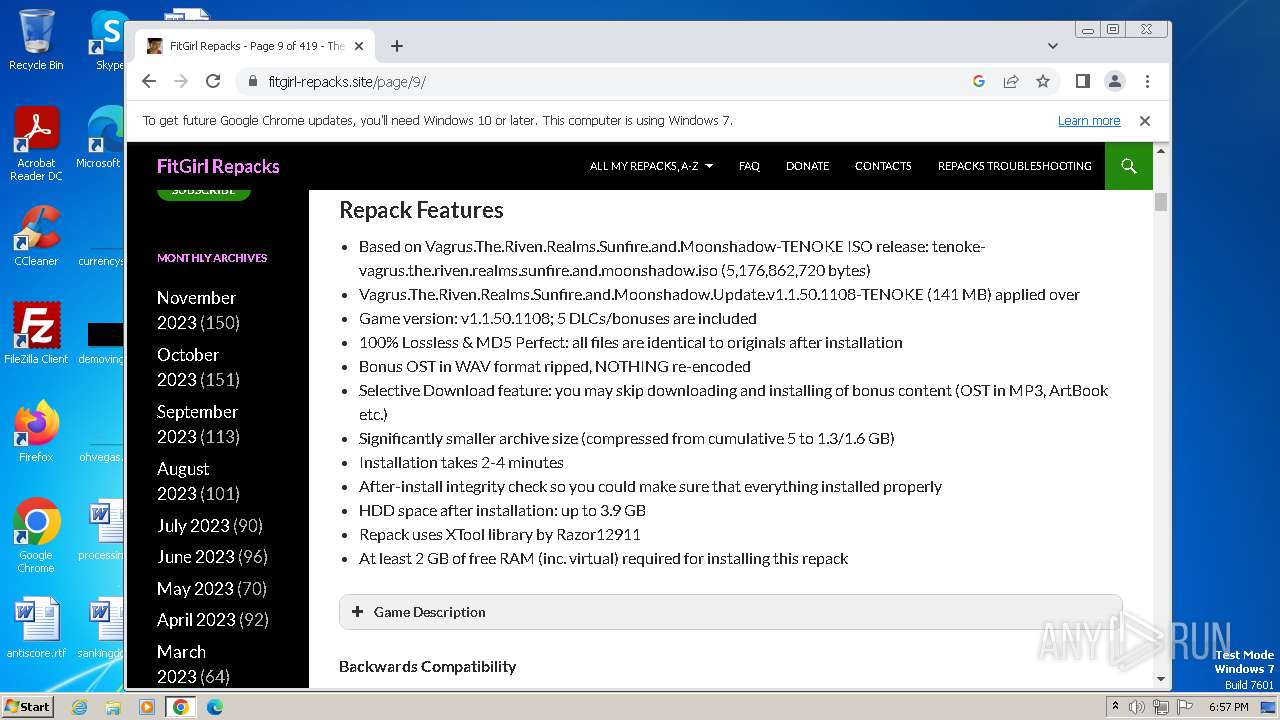Open August 2023 archive
1280x720 pixels.
click(x=198, y=481)
